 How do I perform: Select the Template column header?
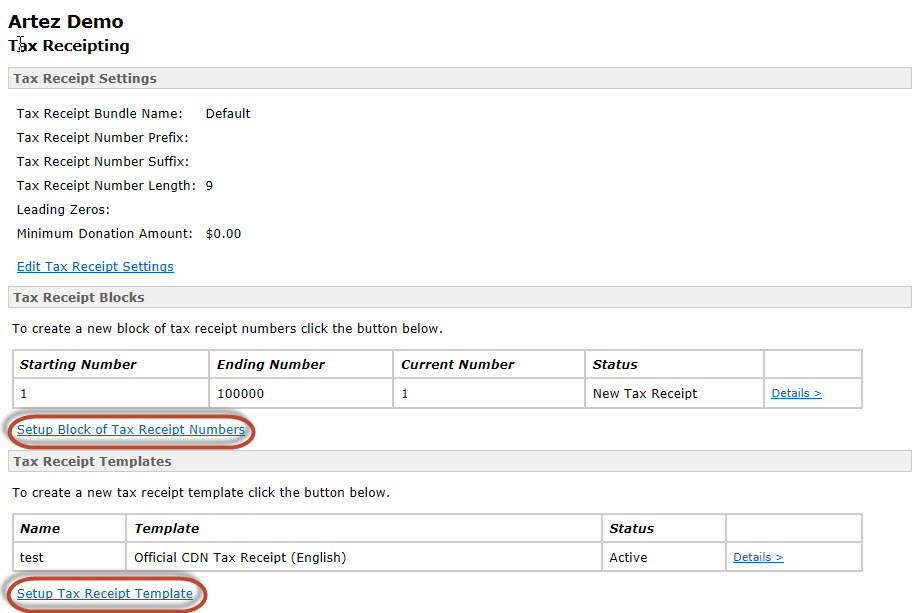(166, 529)
